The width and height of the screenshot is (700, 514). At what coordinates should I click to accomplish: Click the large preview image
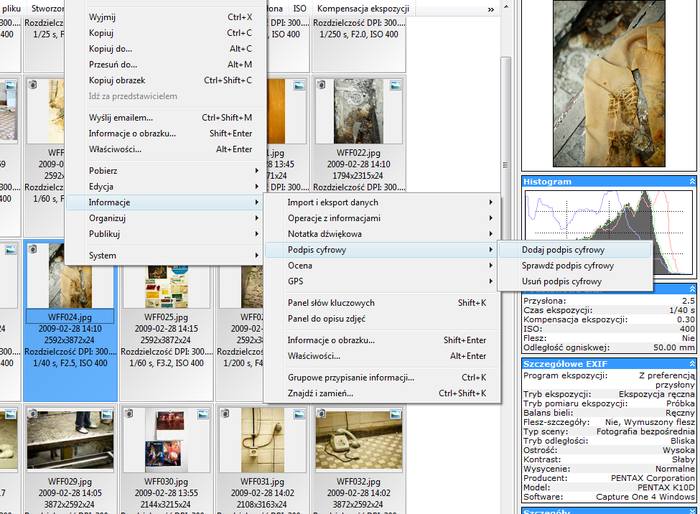pyautogui.click(x=609, y=84)
